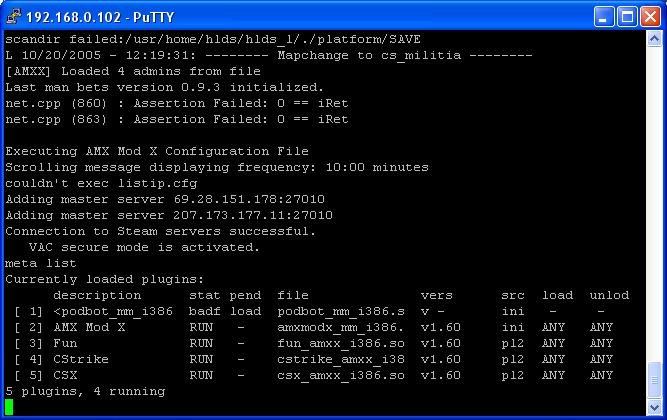Click master server '207.173.177.11:27010' line
Viewport: 667px width, 420px height.
pyautogui.click(x=169, y=215)
